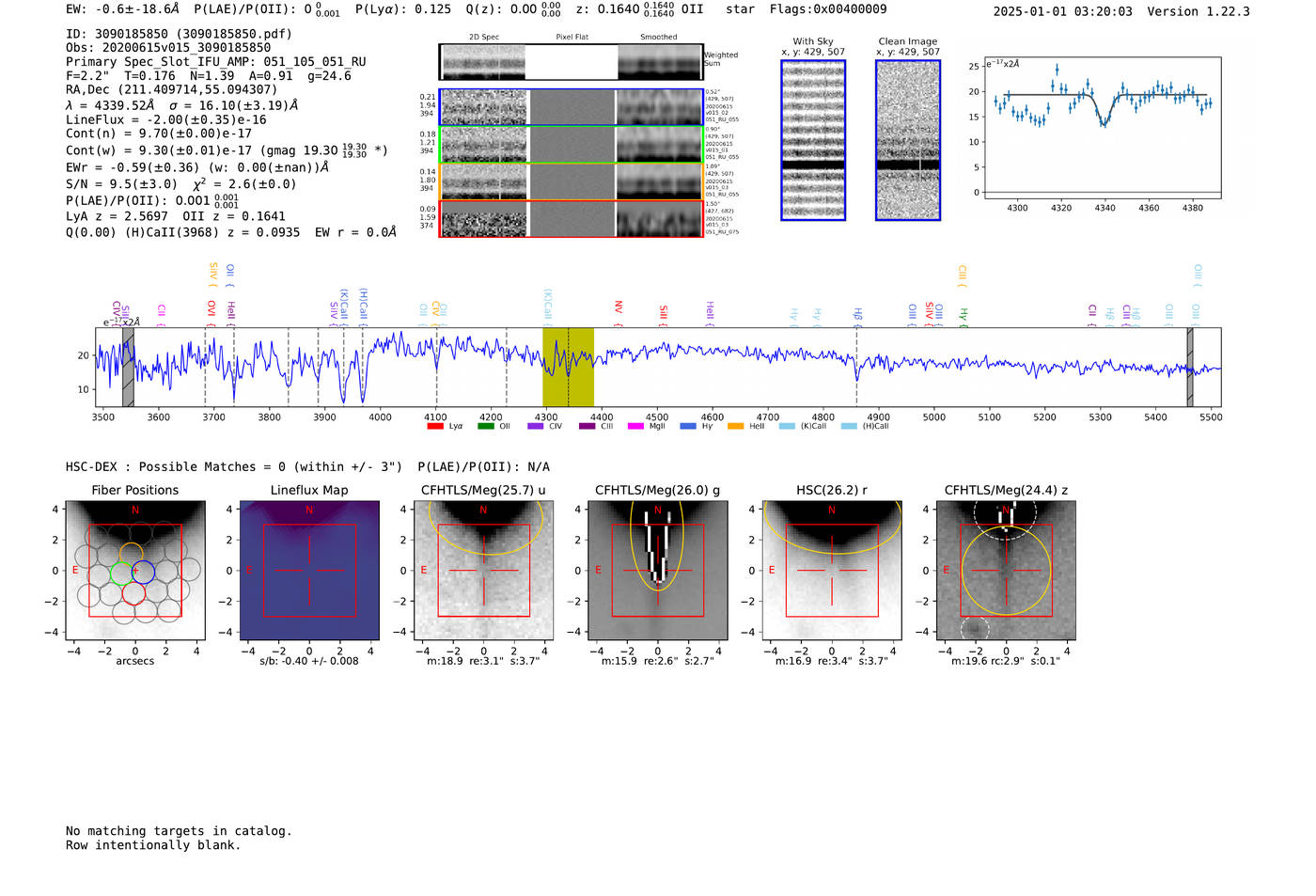The width and height of the screenshot is (1316, 896).
Task: Click the blue fiber circle in Fiber Positions
Action: click(142, 571)
